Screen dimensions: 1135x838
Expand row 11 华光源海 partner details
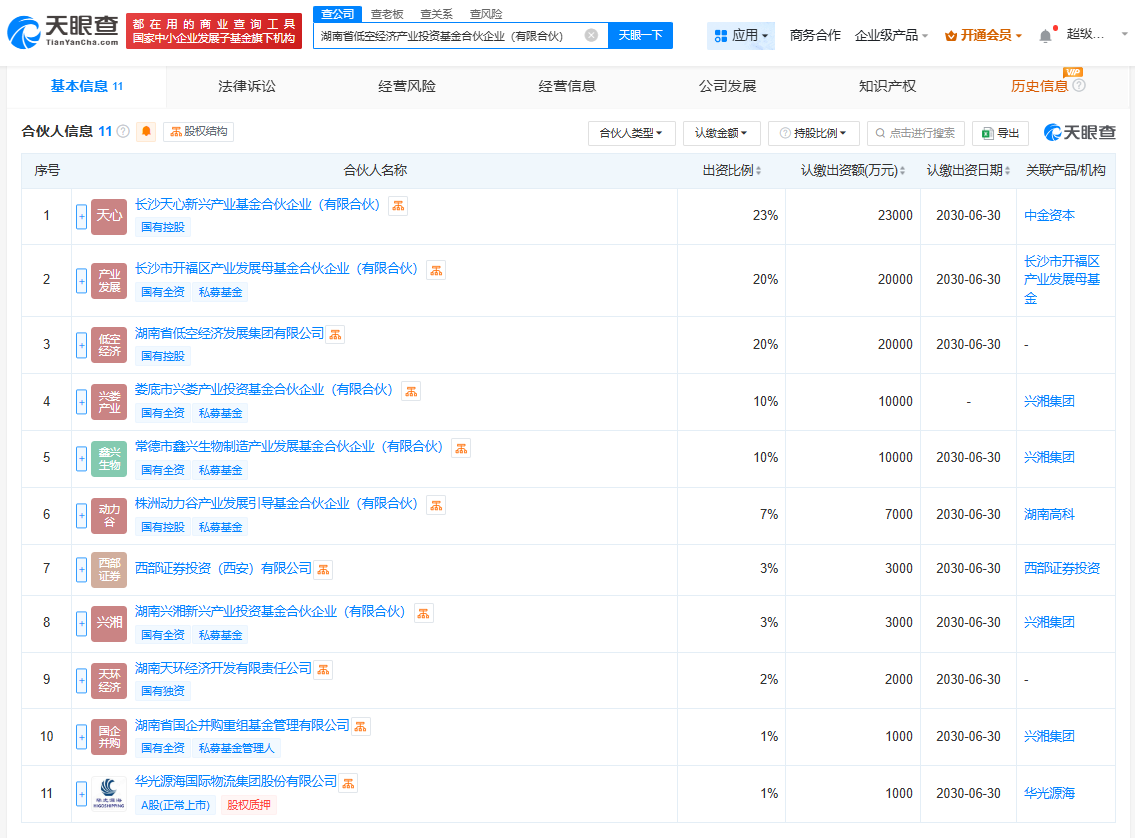(82, 794)
